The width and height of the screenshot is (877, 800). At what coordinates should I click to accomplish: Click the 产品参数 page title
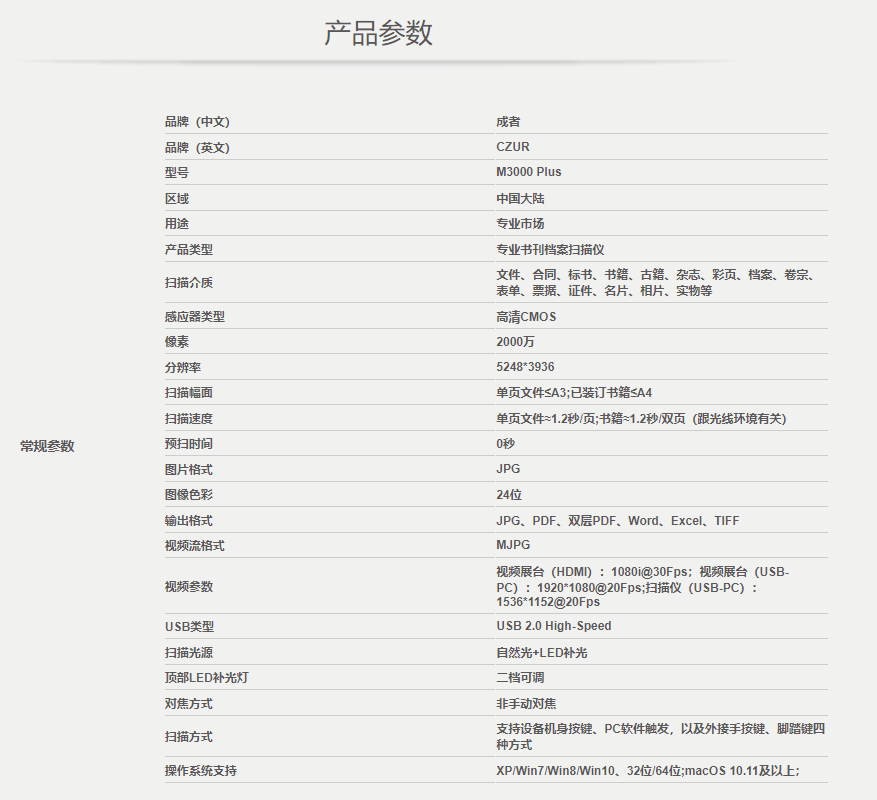[x=378, y=32]
